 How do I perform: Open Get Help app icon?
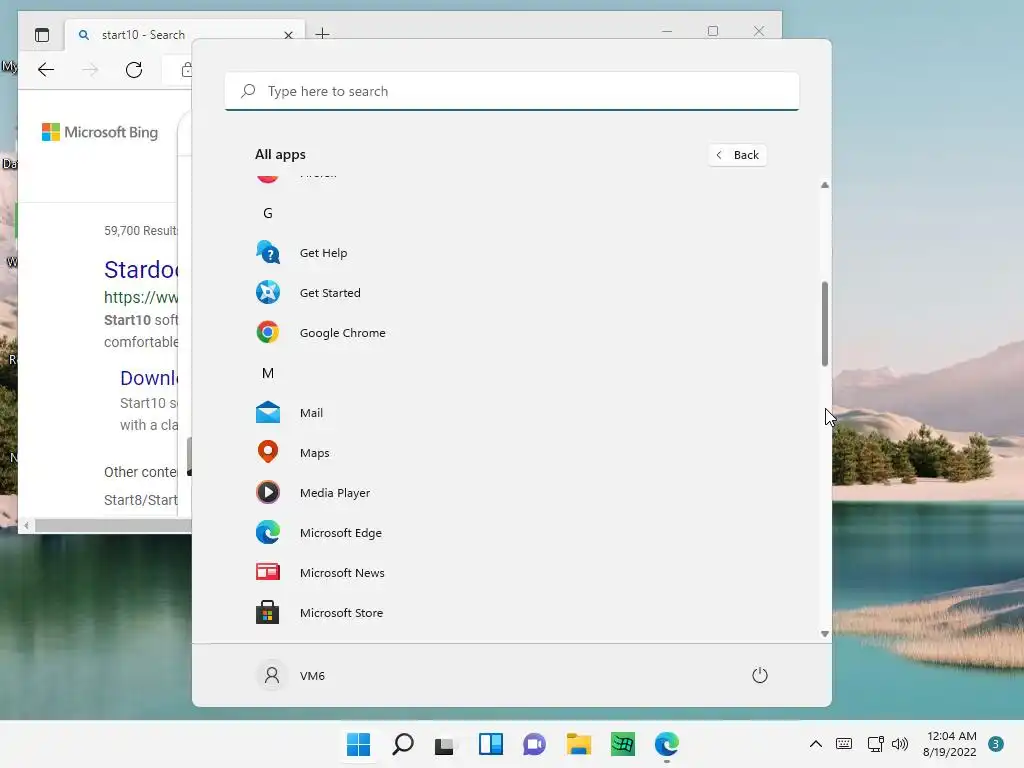(x=268, y=252)
